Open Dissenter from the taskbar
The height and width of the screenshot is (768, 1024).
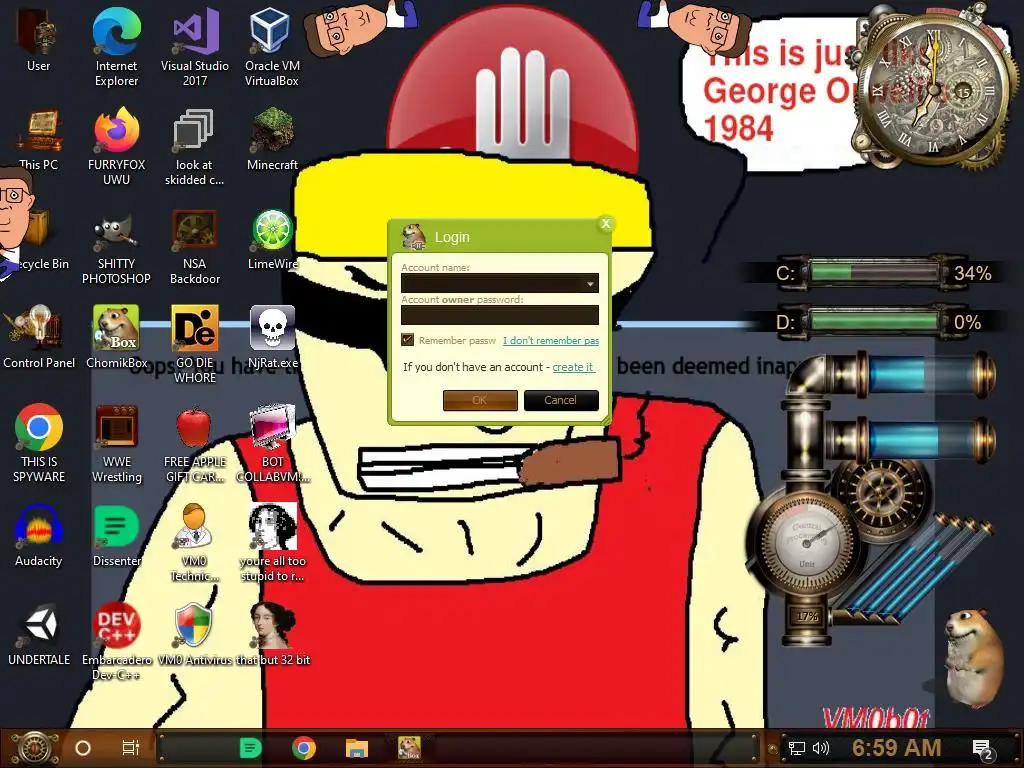point(250,748)
